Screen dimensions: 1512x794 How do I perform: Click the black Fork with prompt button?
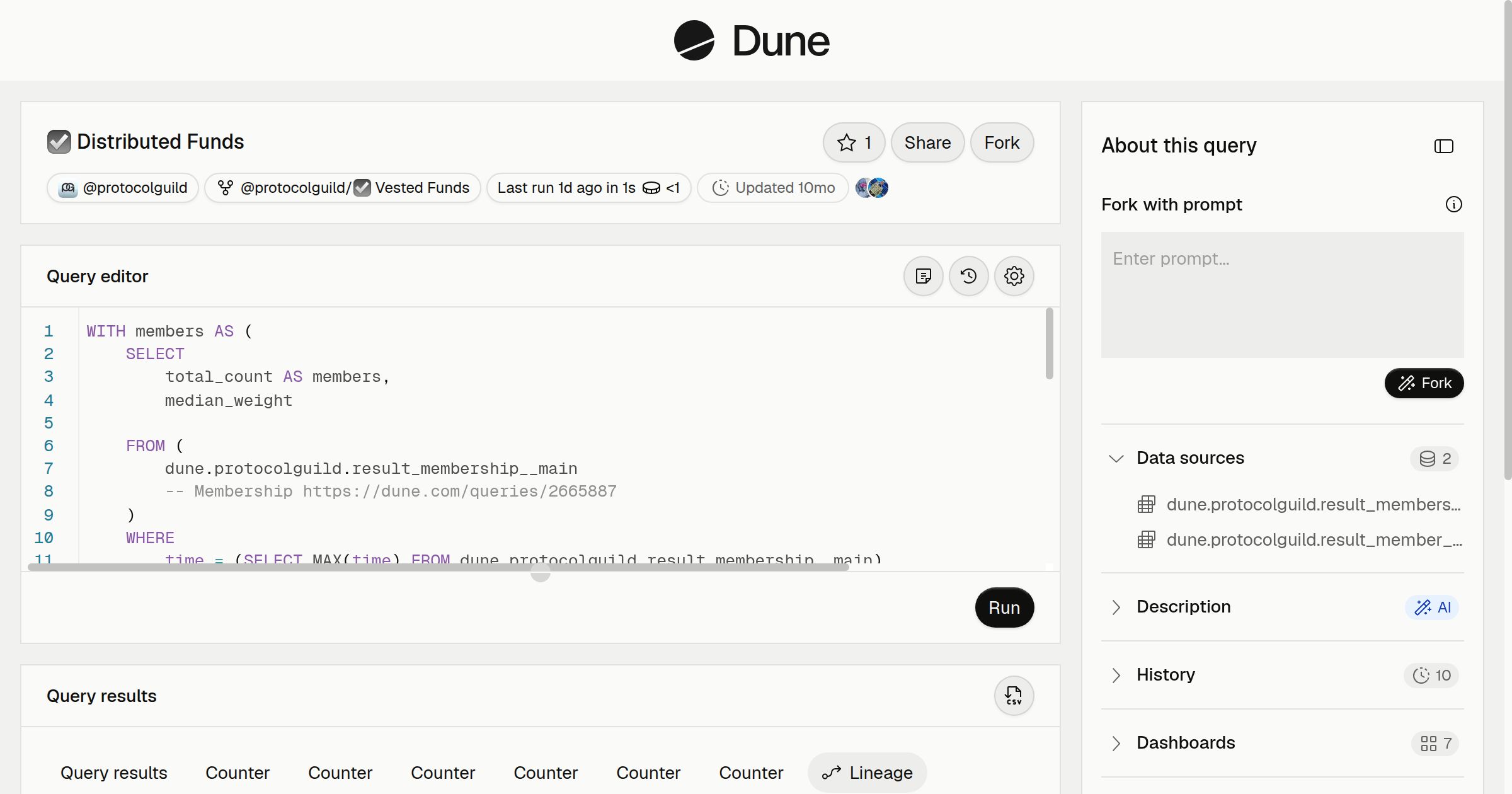coord(1424,383)
